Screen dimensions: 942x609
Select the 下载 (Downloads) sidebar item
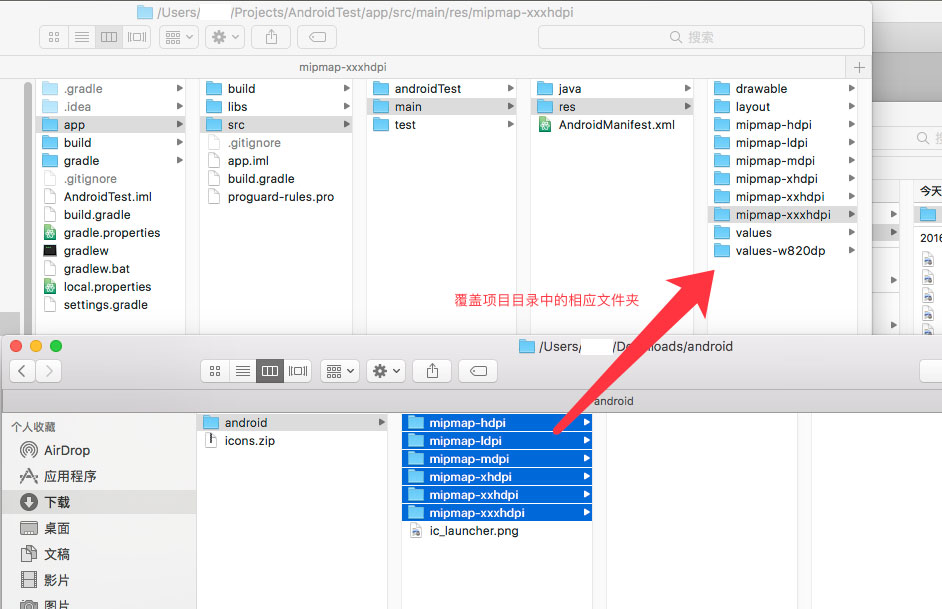click(57, 502)
